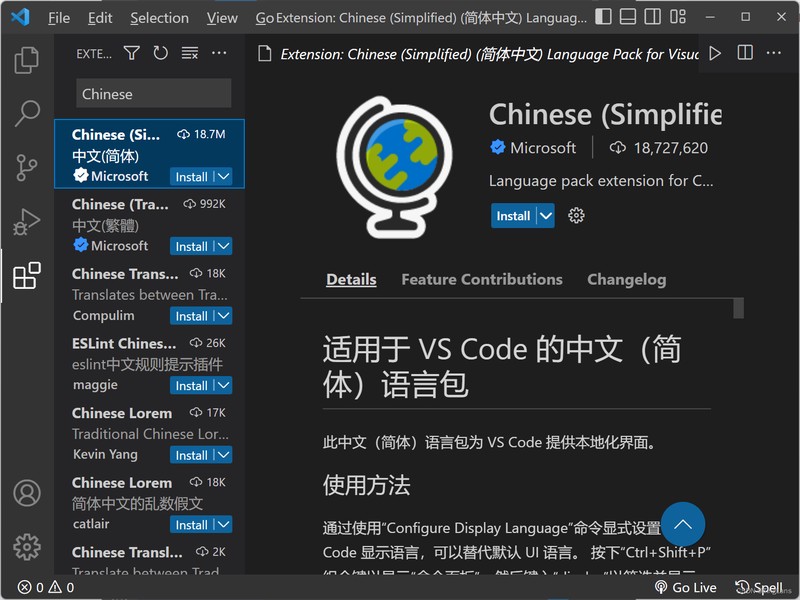Expand install dropdown for maggie's ESLint extension

(223, 386)
